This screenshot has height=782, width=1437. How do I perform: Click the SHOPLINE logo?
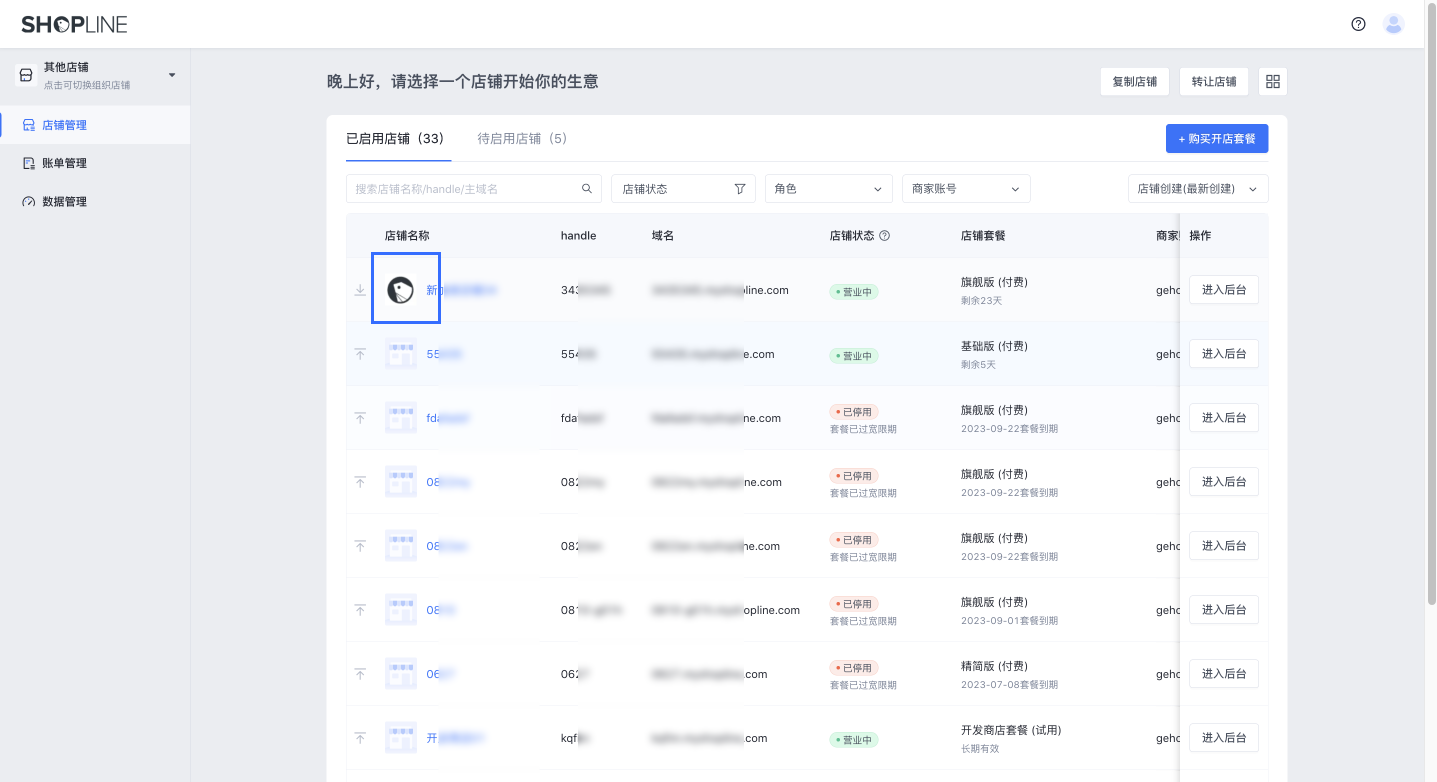pyautogui.click(x=74, y=24)
